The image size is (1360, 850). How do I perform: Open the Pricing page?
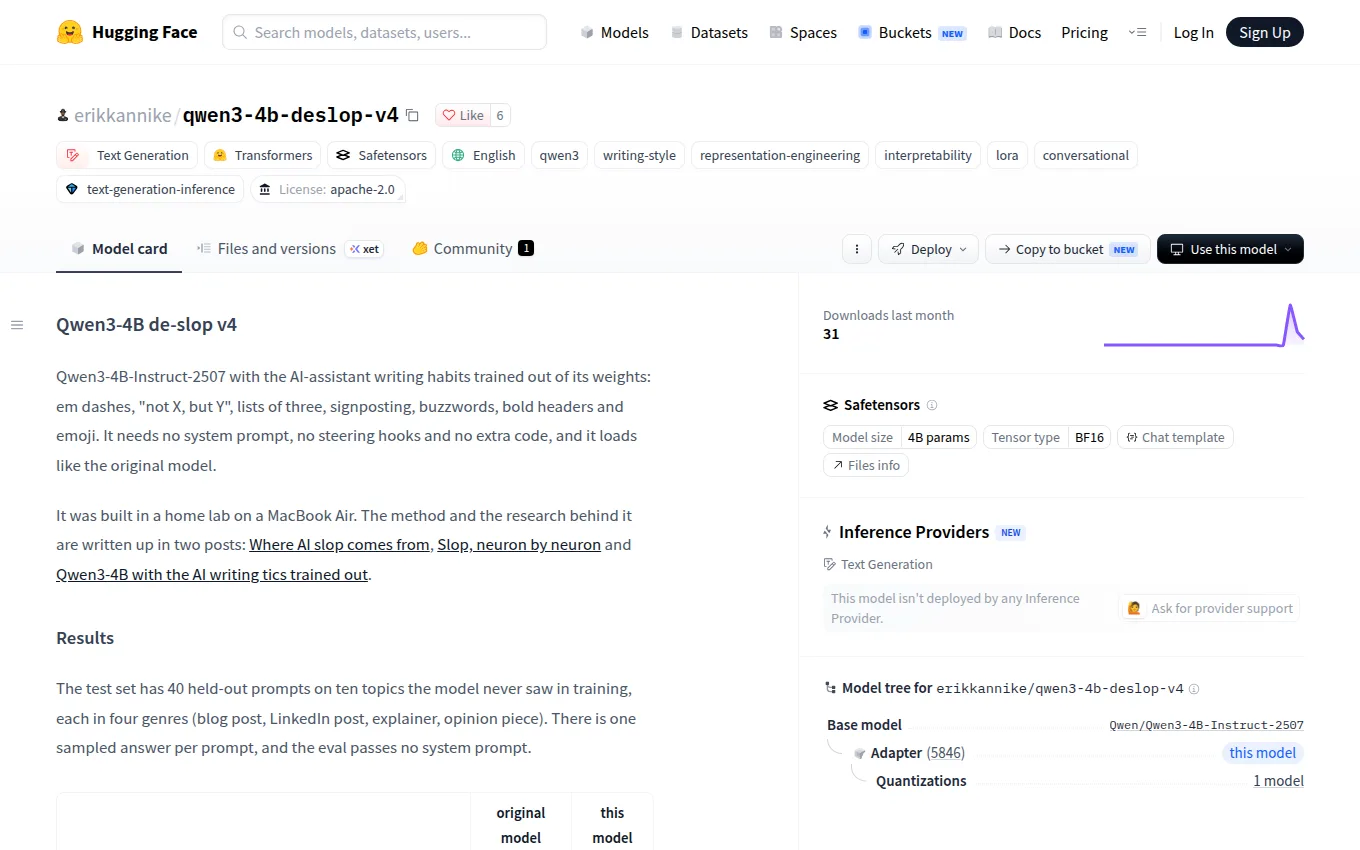[x=1084, y=32]
